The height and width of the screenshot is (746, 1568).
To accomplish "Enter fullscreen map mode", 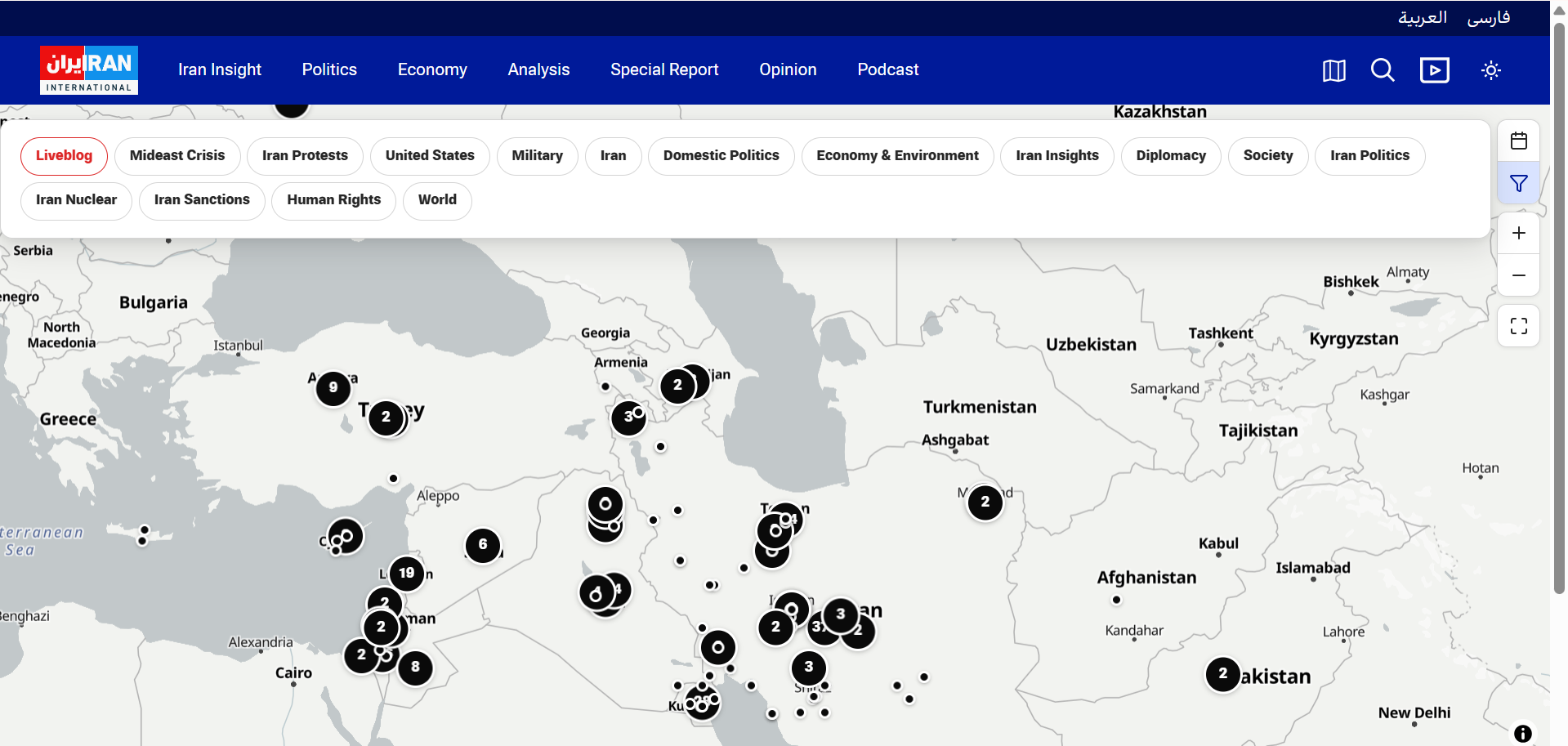I will 1518,326.
